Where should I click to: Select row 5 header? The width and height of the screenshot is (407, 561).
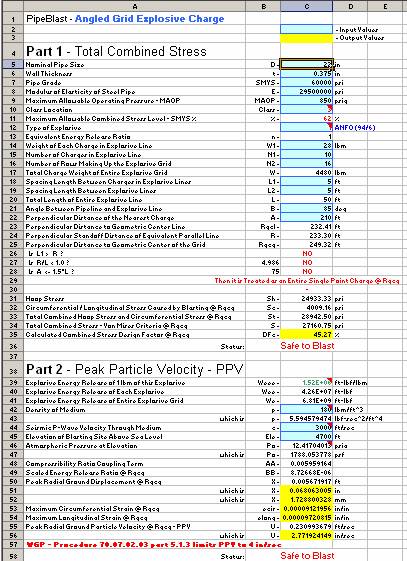point(13,64)
